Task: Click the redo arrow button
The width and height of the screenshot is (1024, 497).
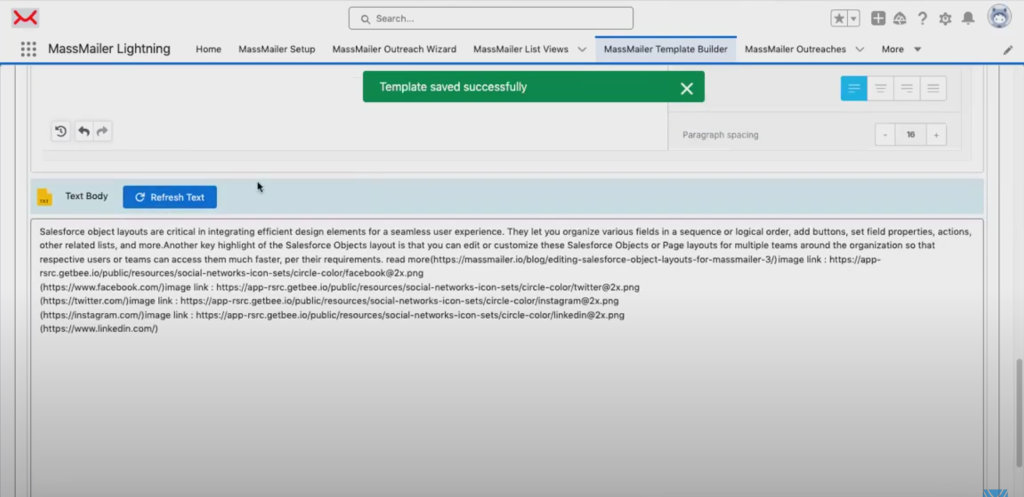Action: click(102, 131)
